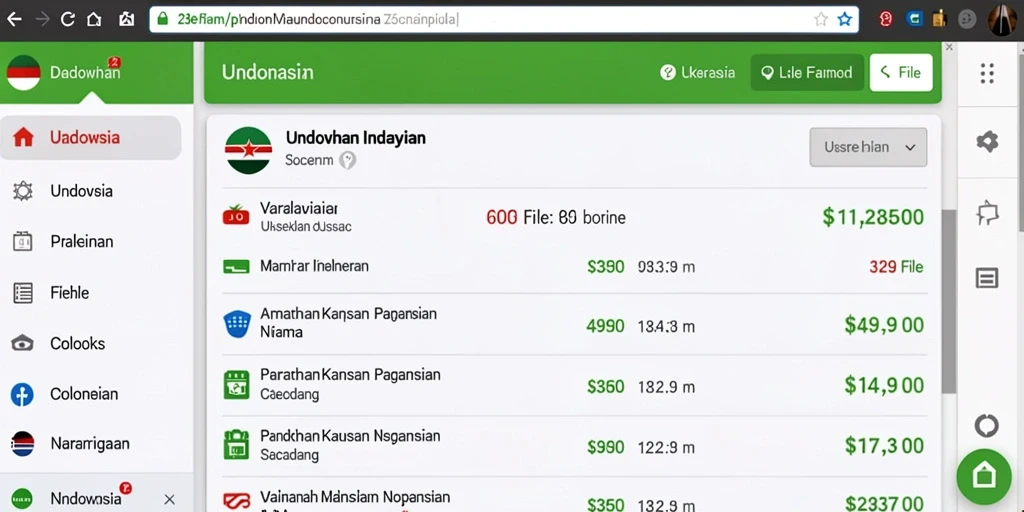This screenshot has width=1024, height=512.
Task: Click the content area vertical scrollbar
Action: click(948, 302)
